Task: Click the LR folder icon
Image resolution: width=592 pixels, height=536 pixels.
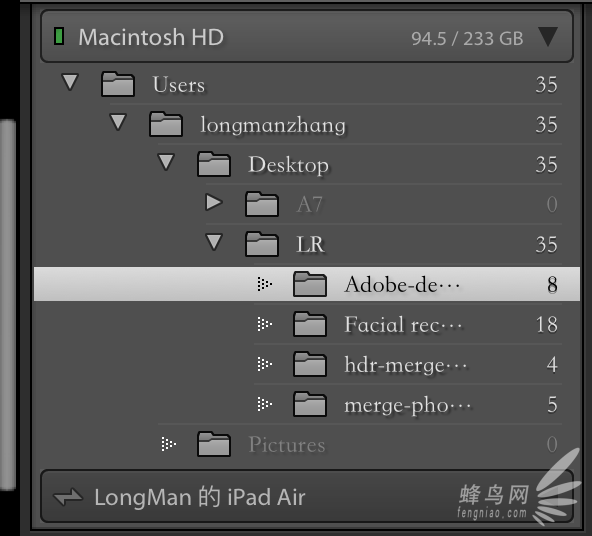Action: coord(262,244)
